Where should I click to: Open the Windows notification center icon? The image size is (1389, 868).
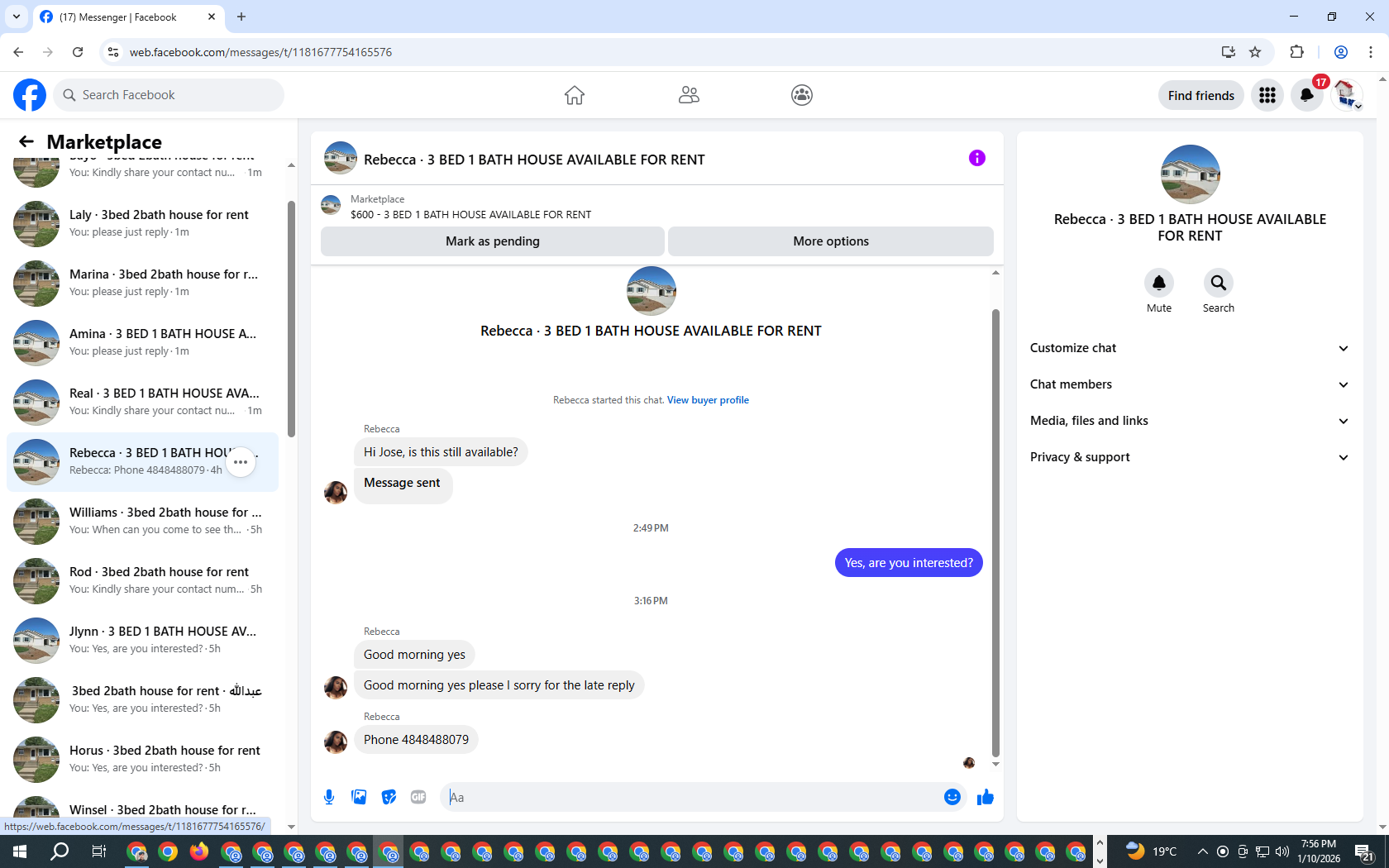1365,851
